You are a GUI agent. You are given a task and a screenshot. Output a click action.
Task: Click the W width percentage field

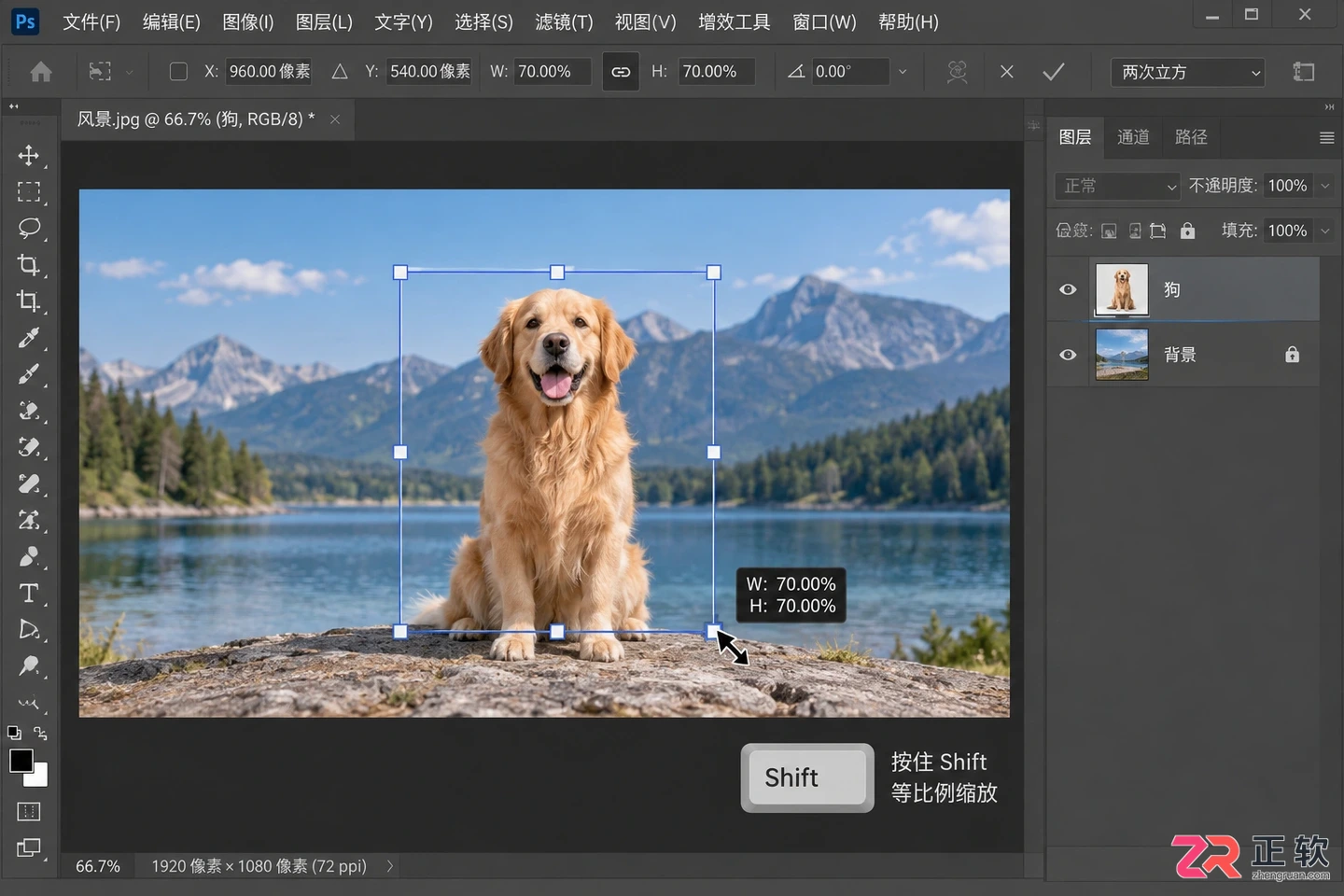tap(553, 72)
